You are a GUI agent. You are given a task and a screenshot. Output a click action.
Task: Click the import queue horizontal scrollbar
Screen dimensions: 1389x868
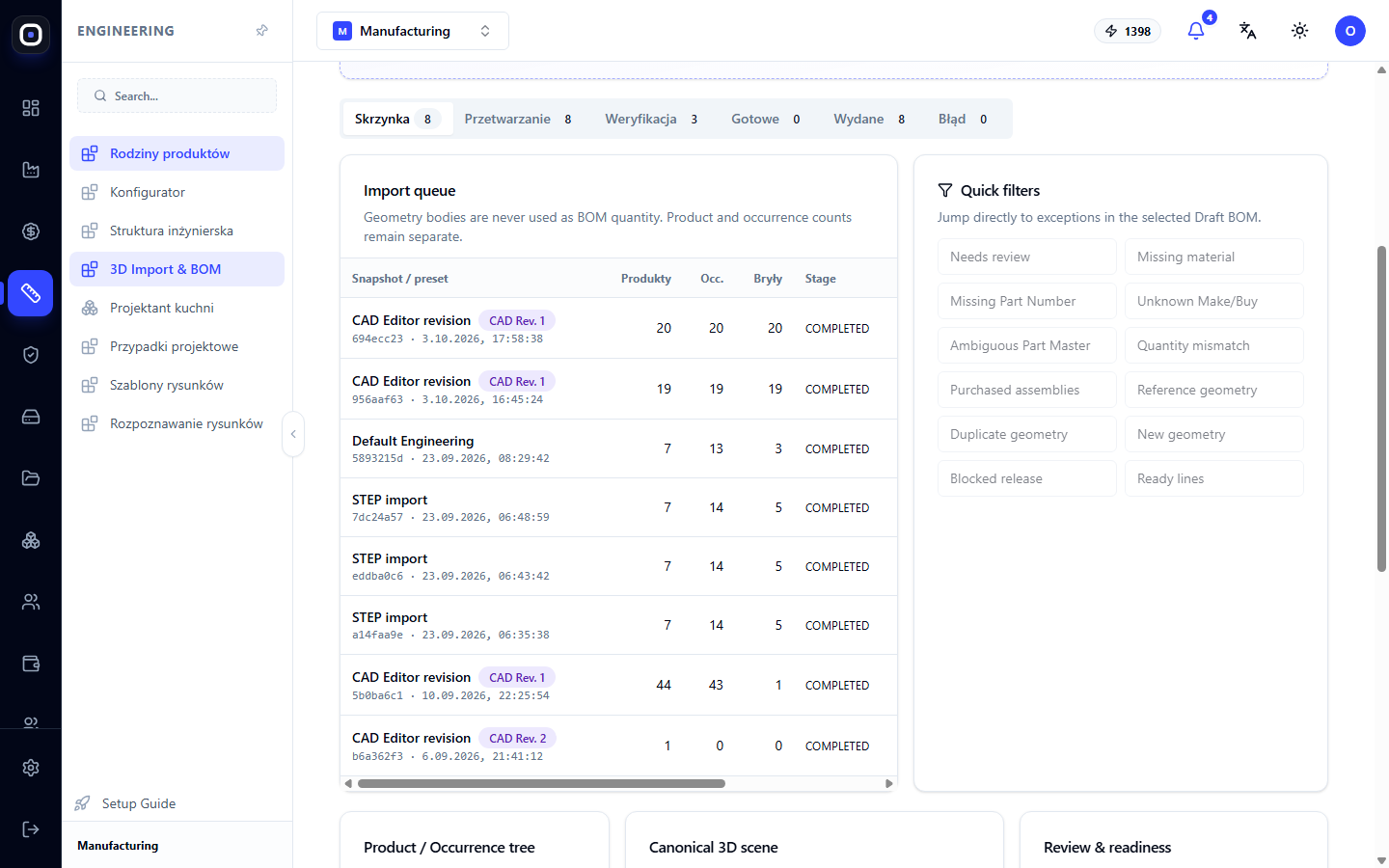(541, 783)
